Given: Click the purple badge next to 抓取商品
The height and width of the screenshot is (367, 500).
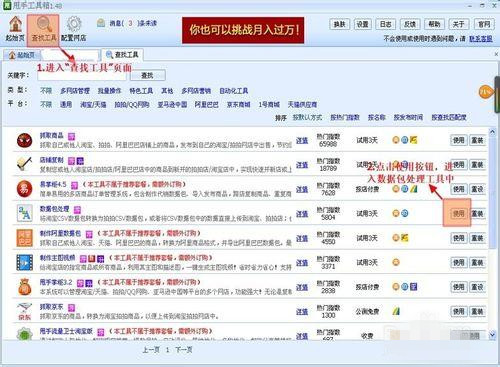Looking at the screenshot, I should coord(71,136).
